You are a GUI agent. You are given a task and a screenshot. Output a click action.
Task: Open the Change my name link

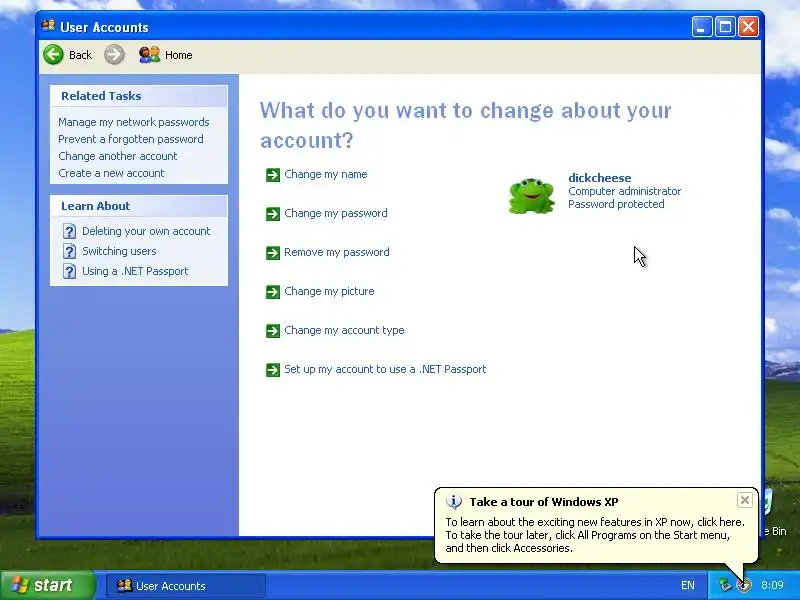(326, 174)
